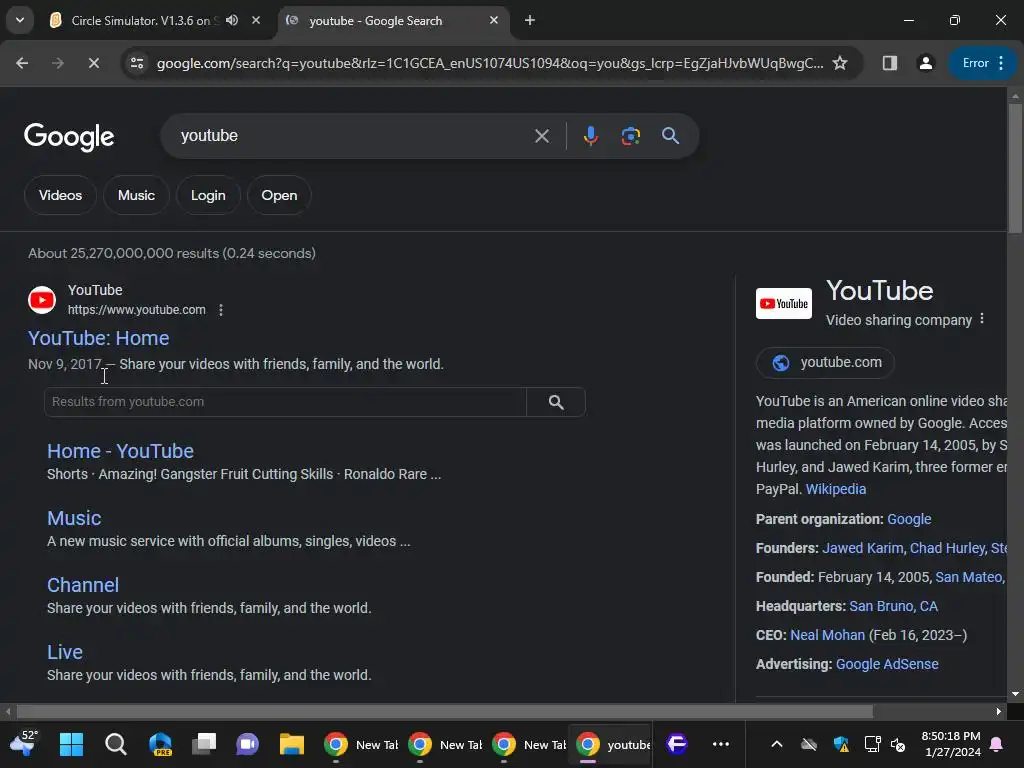Open Windows taskbar search
The height and width of the screenshot is (768, 1024).
(x=116, y=744)
